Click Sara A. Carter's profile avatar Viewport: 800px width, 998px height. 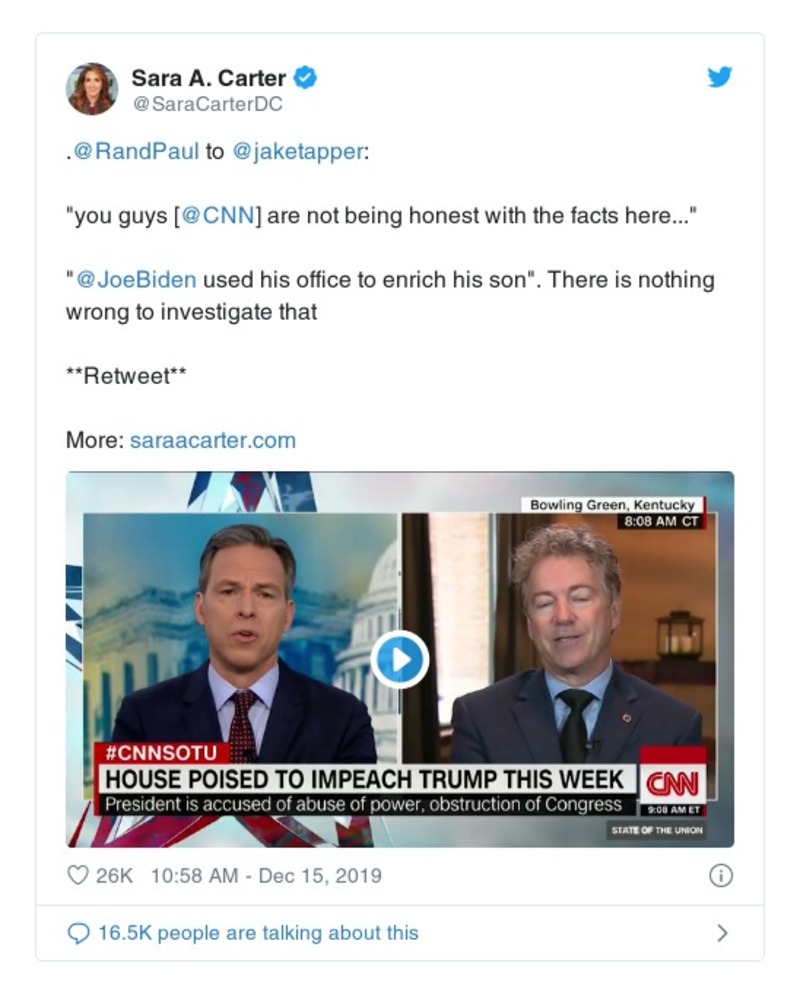(x=92, y=88)
